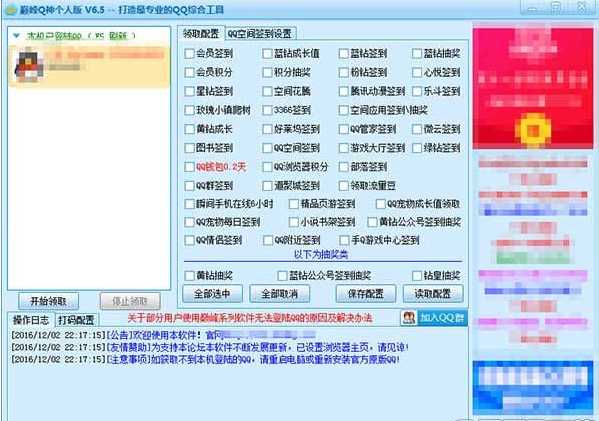The height and width of the screenshot is (421, 599).
Task: Check 空间应用签到\抽奖 box
Action: (x=344, y=110)
